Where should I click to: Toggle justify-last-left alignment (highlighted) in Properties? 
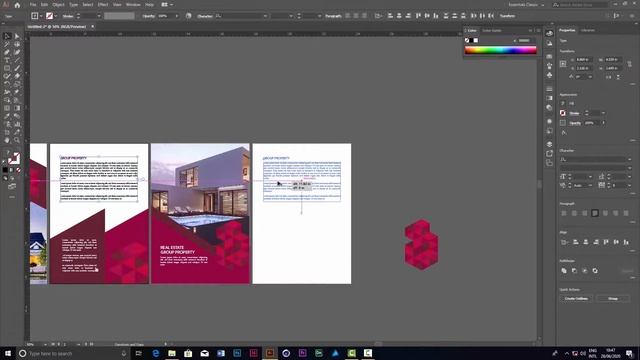[595, 213]
